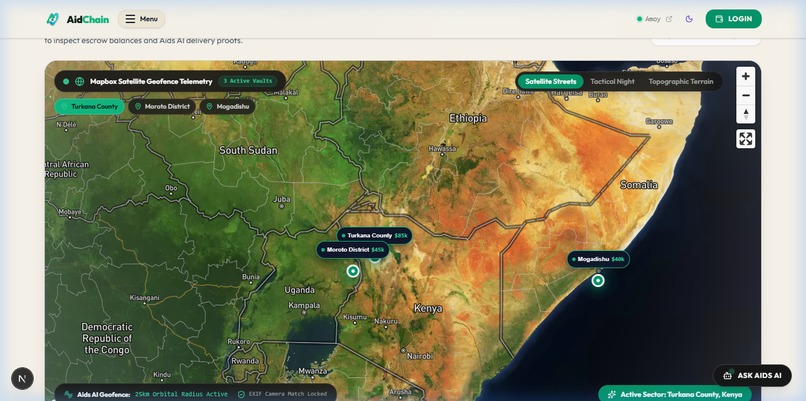Click the AidChain logo icon
Image resolution: width=806 pixels, height=401 pixels.
click(52, 19)
